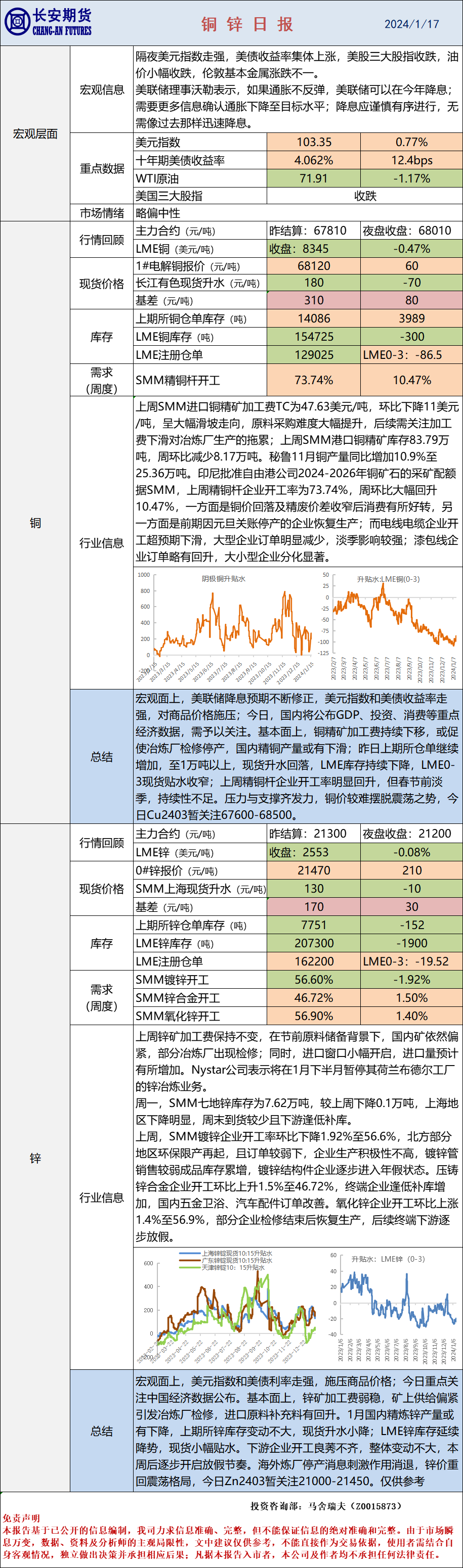Click the 收跌 cell for 美国三大股指
This screenshot has width=463, height=1568.
(x=365, y=196)
